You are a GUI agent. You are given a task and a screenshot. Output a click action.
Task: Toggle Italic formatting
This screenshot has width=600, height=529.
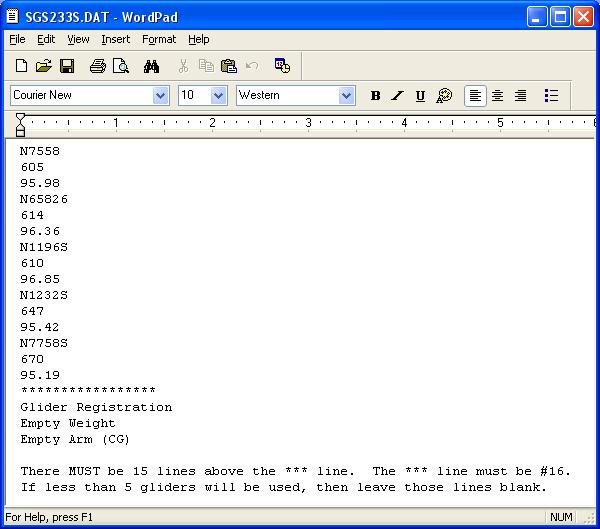point(397,96)
